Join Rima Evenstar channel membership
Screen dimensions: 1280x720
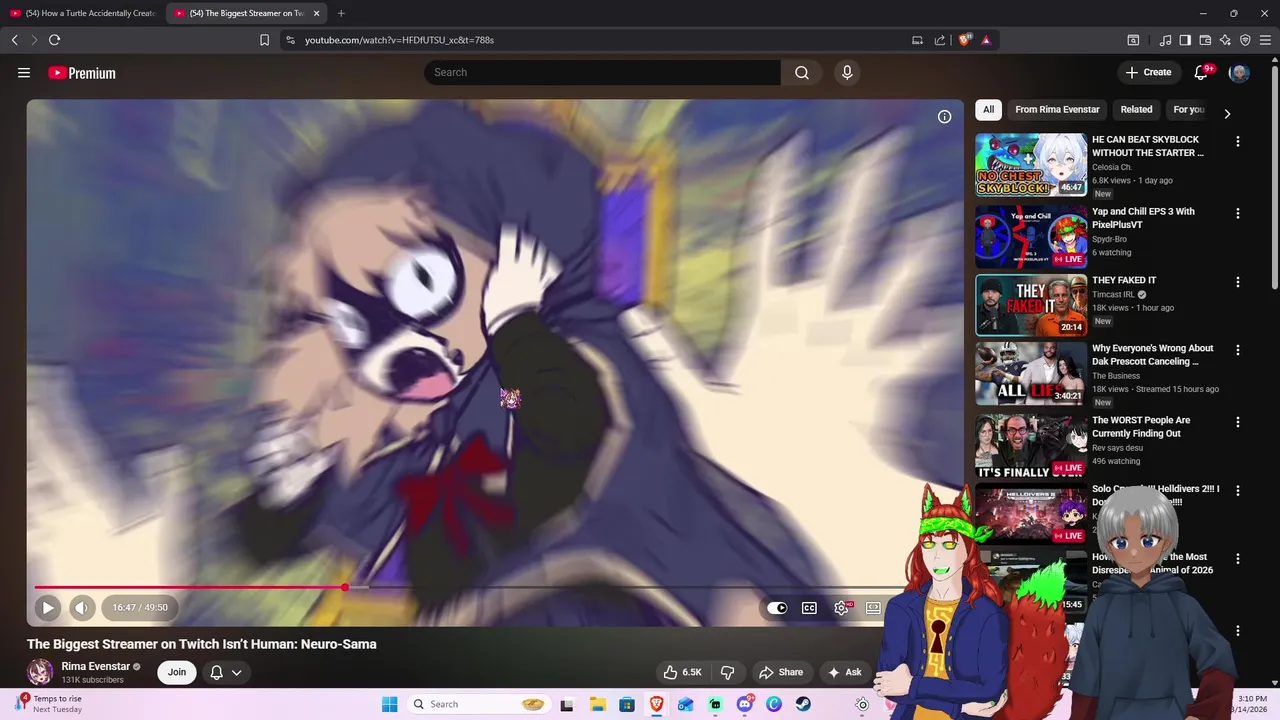tap(177, 672)
